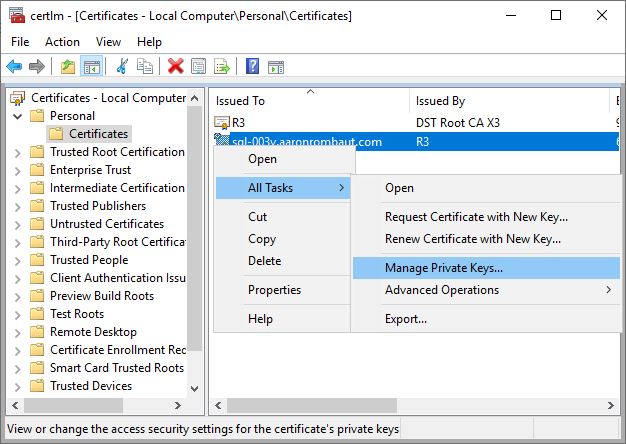Click the Up One Level folder icon

[x=67, y=67]
